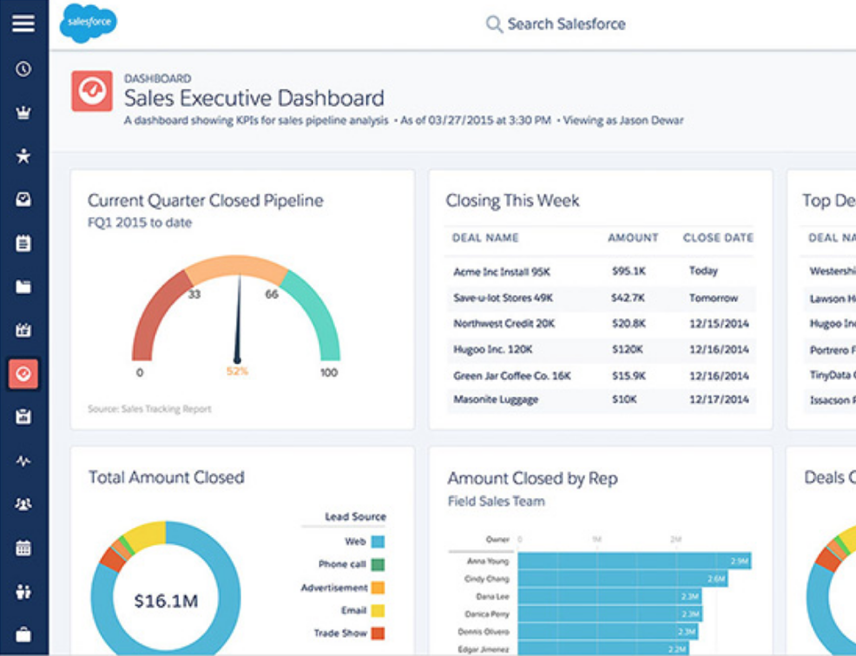Open the Green Jar Coffee Co. 16K deal

point(512,375)
